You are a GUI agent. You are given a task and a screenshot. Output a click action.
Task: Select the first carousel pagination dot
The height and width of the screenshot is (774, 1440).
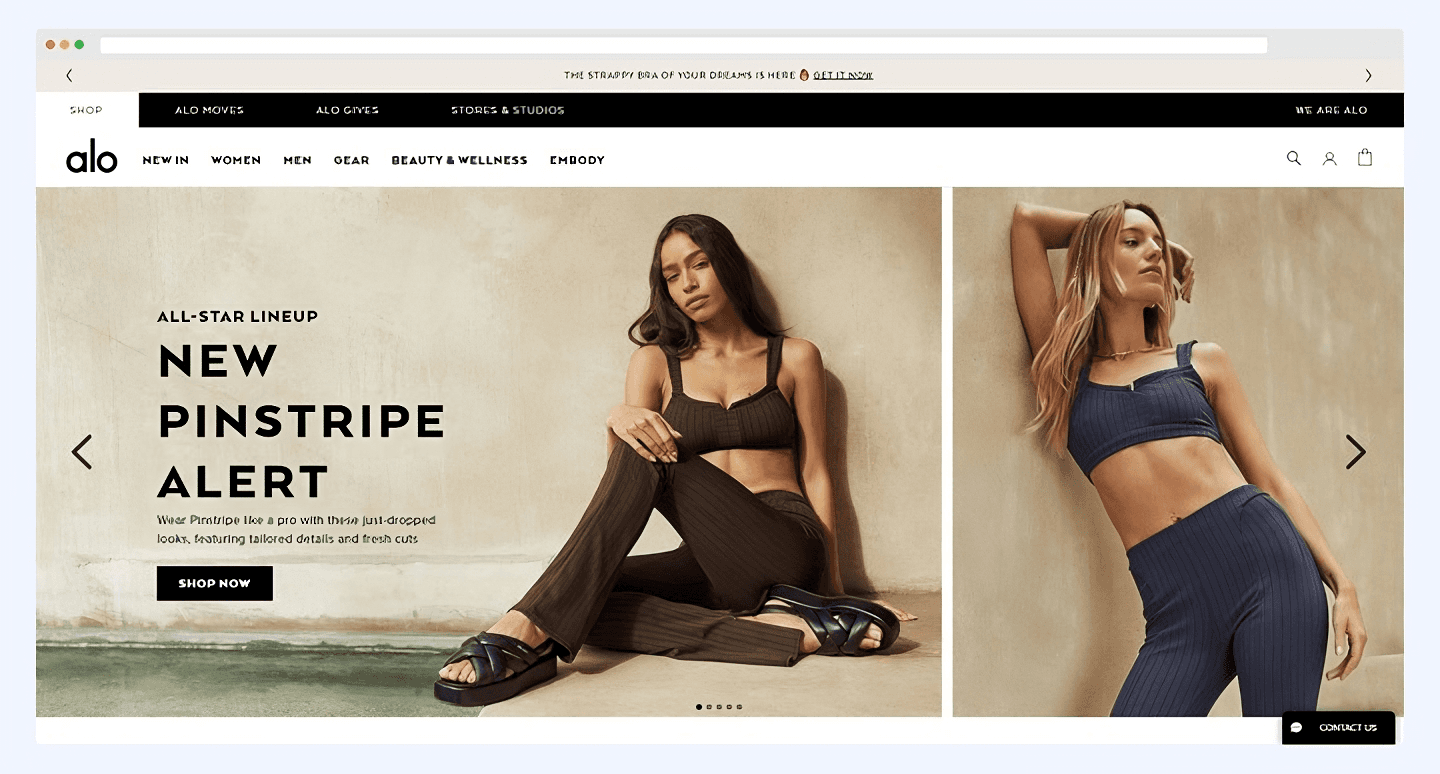click(699, 707)
